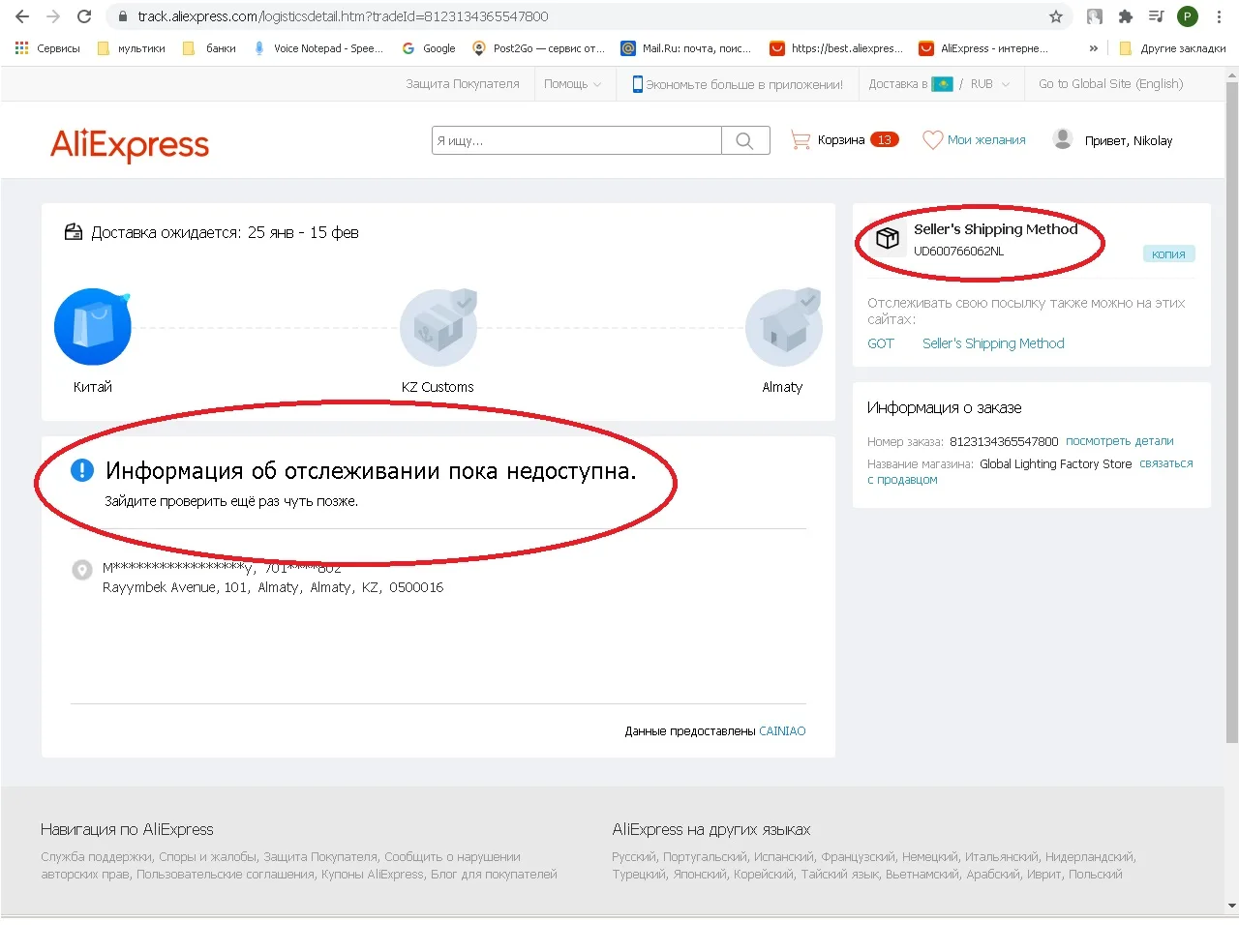Open the Блог для покупателей footer link
The width and height of the screenshot is (1239, 952).
point(494,875)
